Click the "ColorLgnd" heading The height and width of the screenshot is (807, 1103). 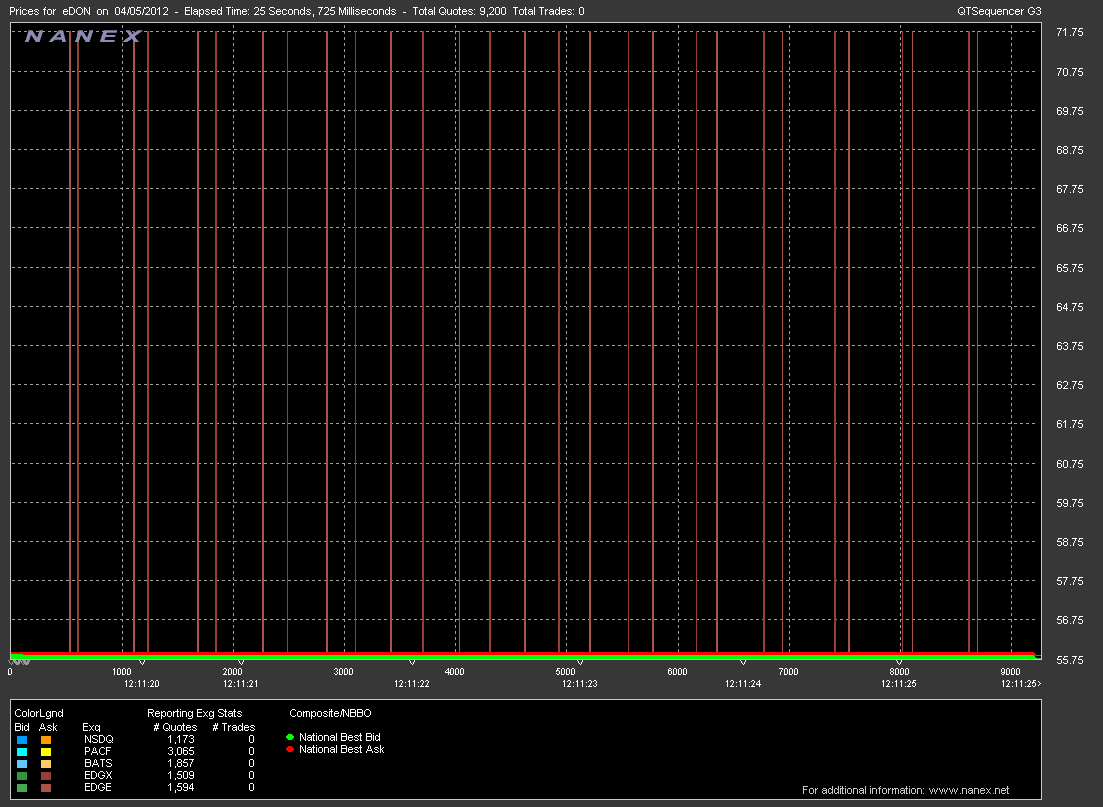click(39, 713)
